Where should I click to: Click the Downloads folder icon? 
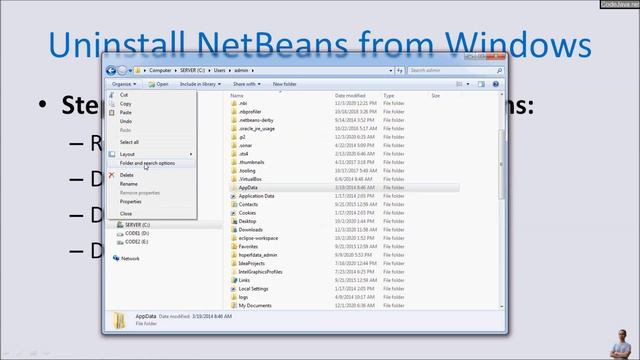(x=234, y=230)
